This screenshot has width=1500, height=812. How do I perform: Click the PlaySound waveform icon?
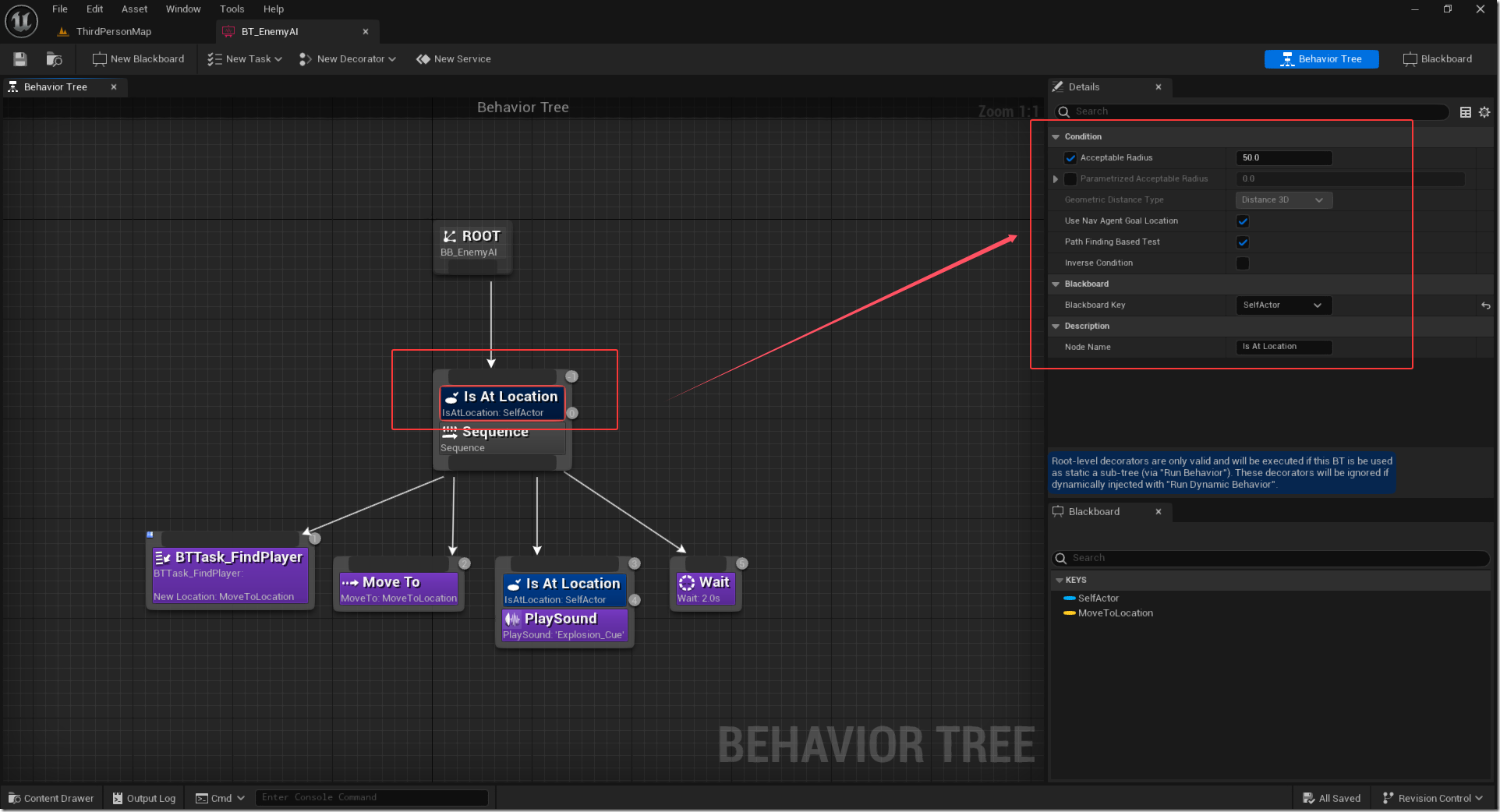512,620
